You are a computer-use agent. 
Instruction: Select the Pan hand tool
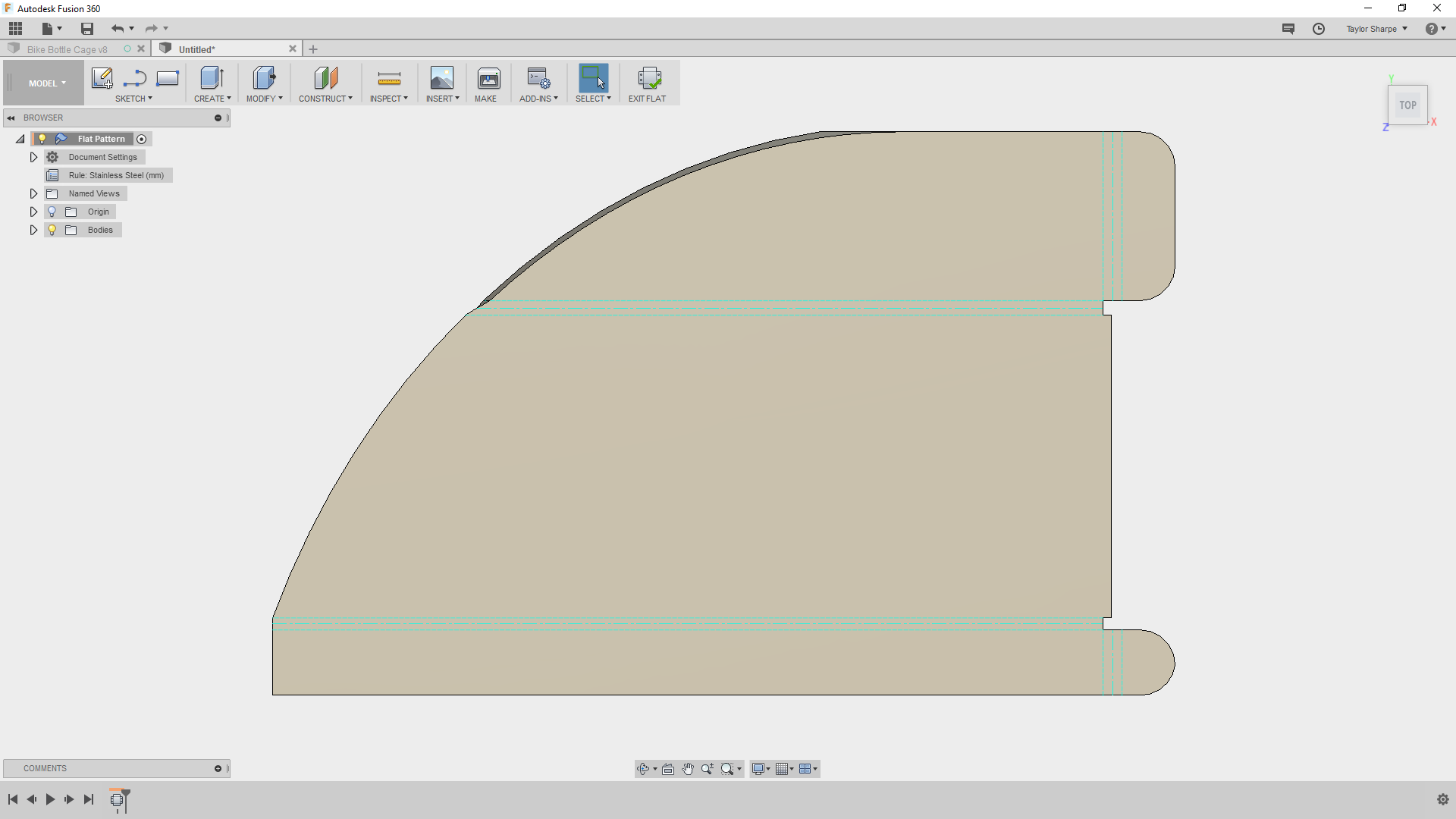click(688, 769)
